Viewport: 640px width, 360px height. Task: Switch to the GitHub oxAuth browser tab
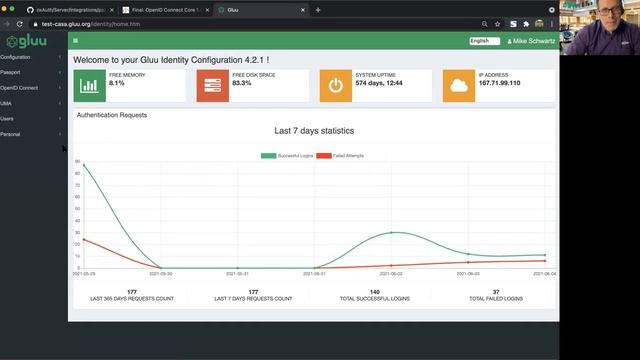69,10
